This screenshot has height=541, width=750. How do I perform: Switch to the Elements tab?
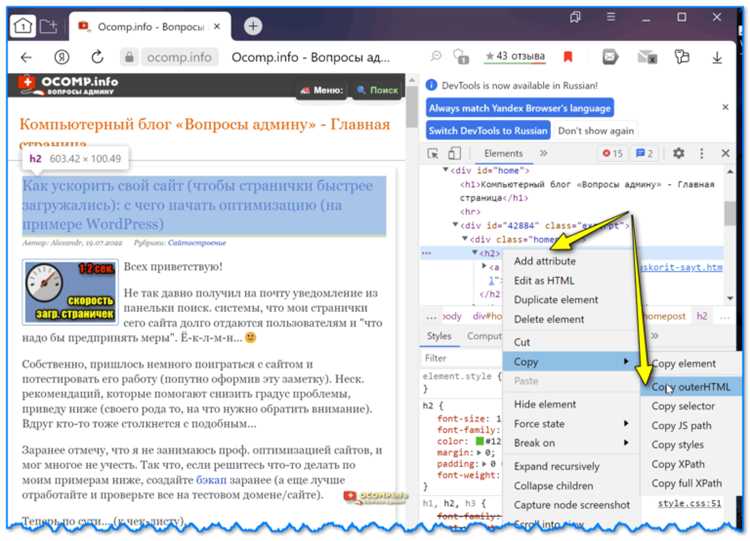coord(503,154)
